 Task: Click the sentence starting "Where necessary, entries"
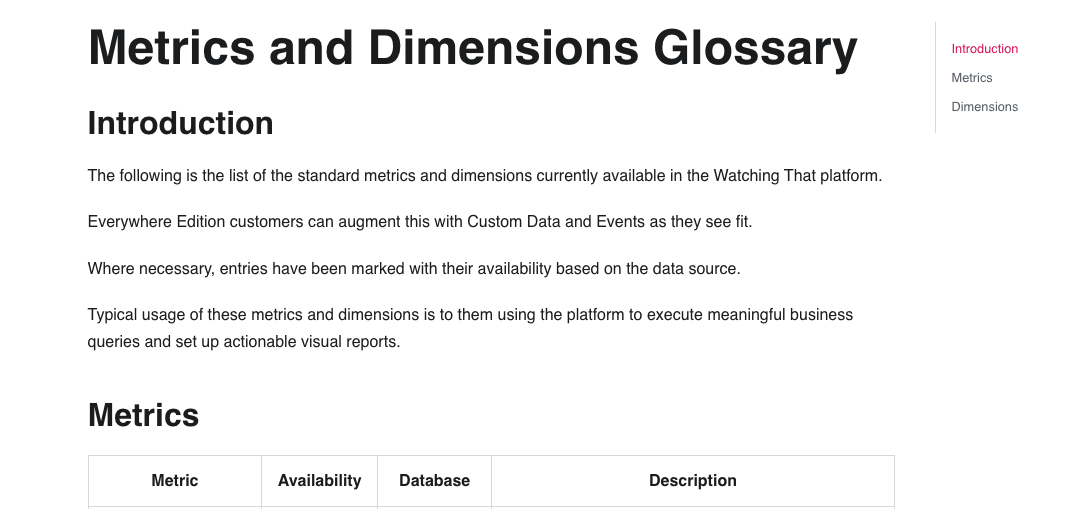[414, 269]
